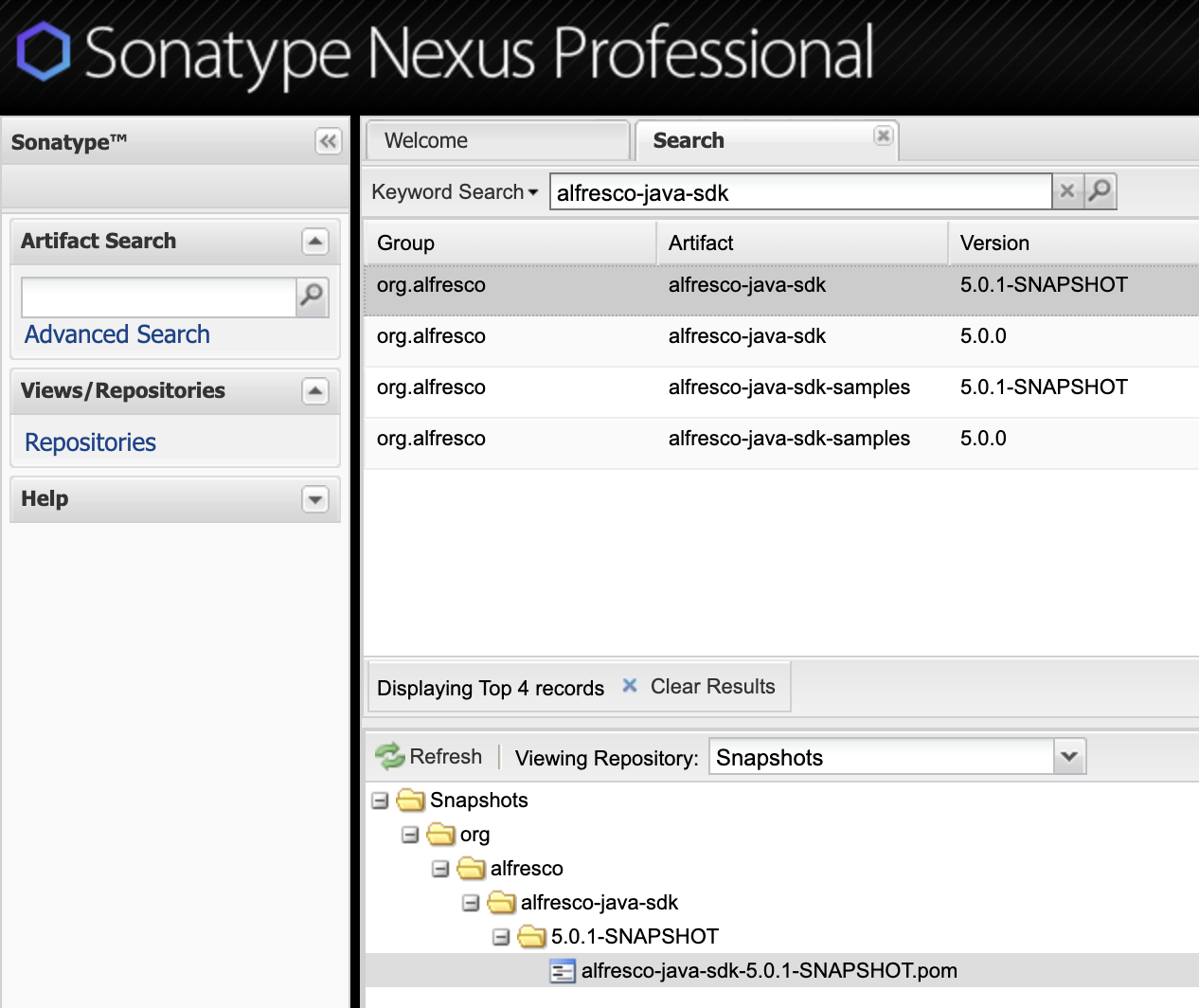
Task: Click the Sonatype Nexus logo
Action: click(x=44, y=52)
